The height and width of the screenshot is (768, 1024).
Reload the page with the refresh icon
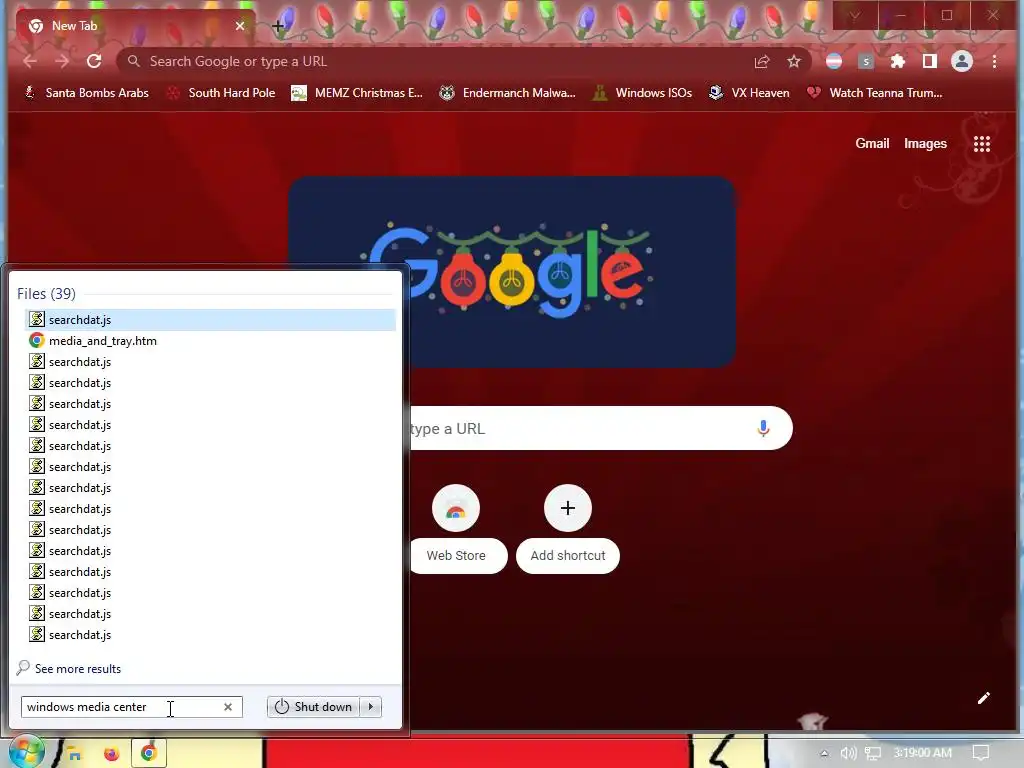pyautogui.click(x=94, y=61)
